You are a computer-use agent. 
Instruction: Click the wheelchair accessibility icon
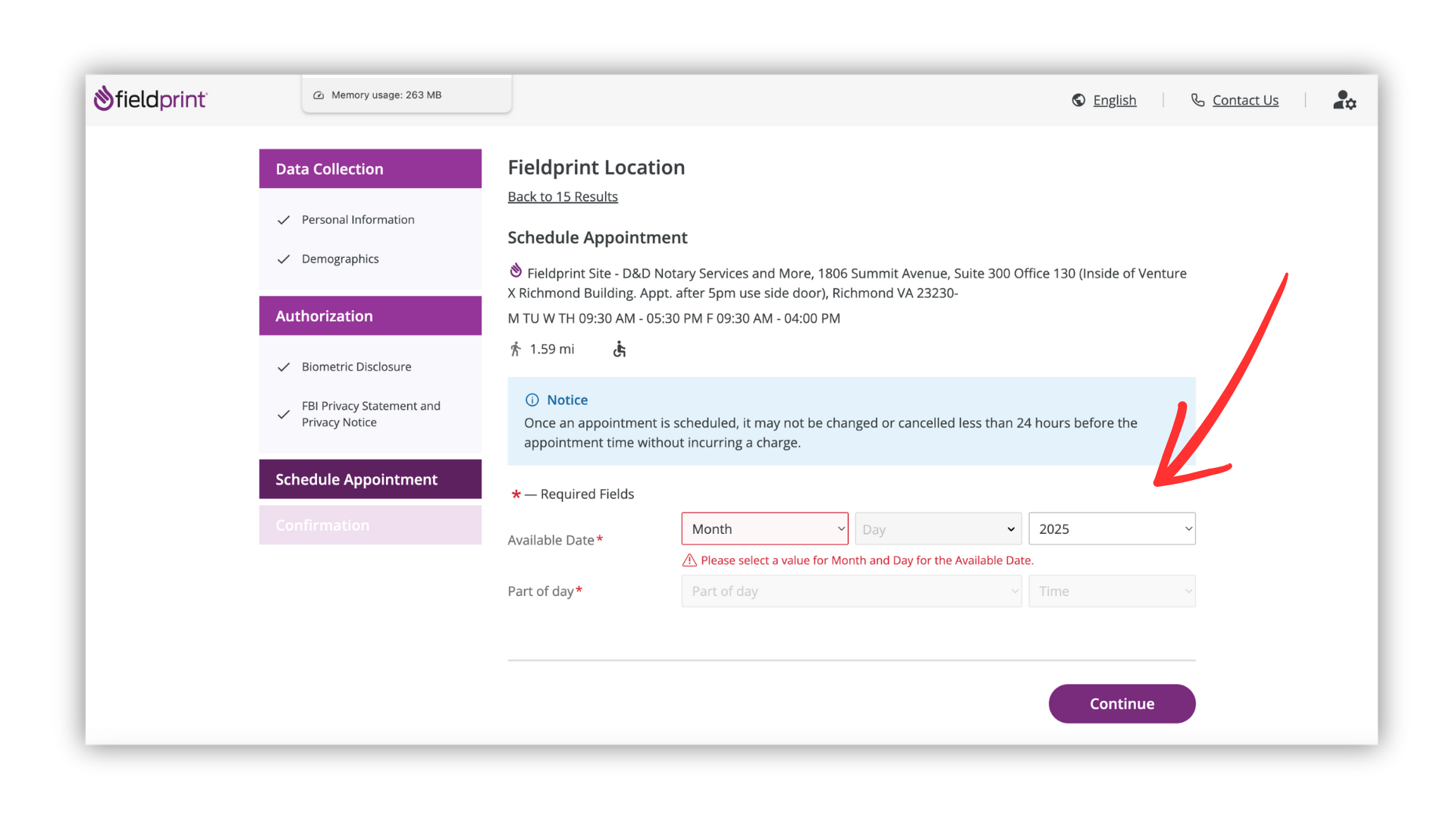(x=620, y=349)
